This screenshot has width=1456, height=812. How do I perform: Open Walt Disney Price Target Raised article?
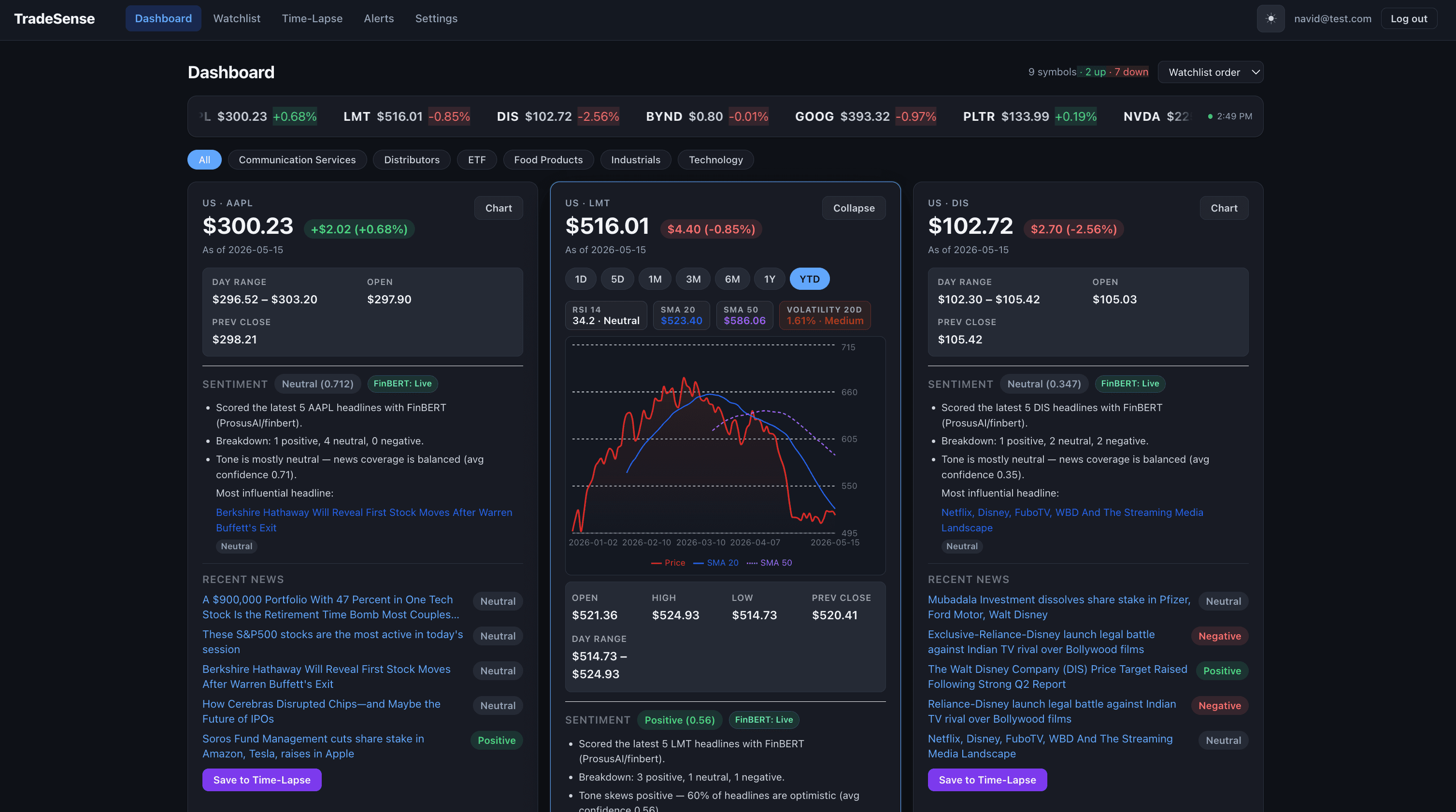[1057, 676]
